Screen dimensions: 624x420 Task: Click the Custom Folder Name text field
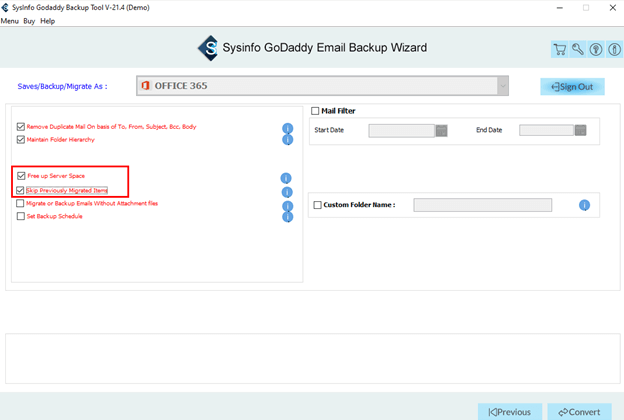pyautogui.click(x=483, y=205)
